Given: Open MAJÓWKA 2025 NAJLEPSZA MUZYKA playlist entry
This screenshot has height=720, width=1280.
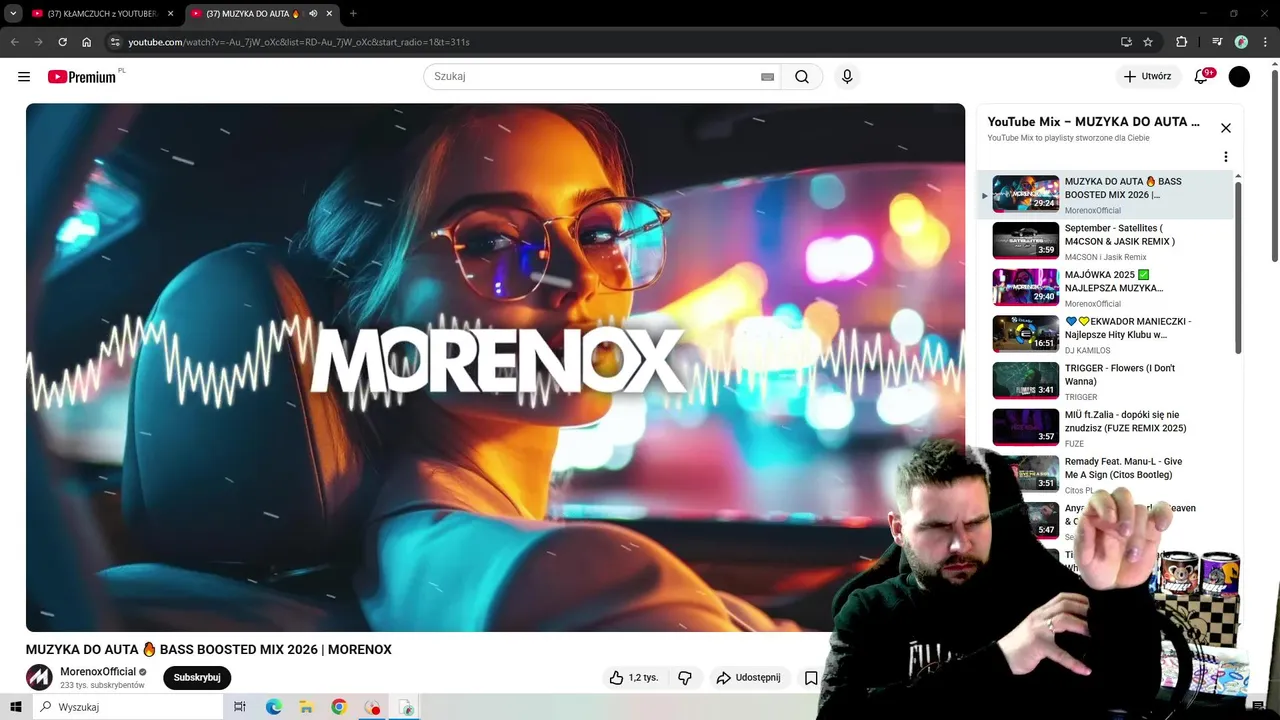Looking at the screenshot, I should pos(1105,288).
